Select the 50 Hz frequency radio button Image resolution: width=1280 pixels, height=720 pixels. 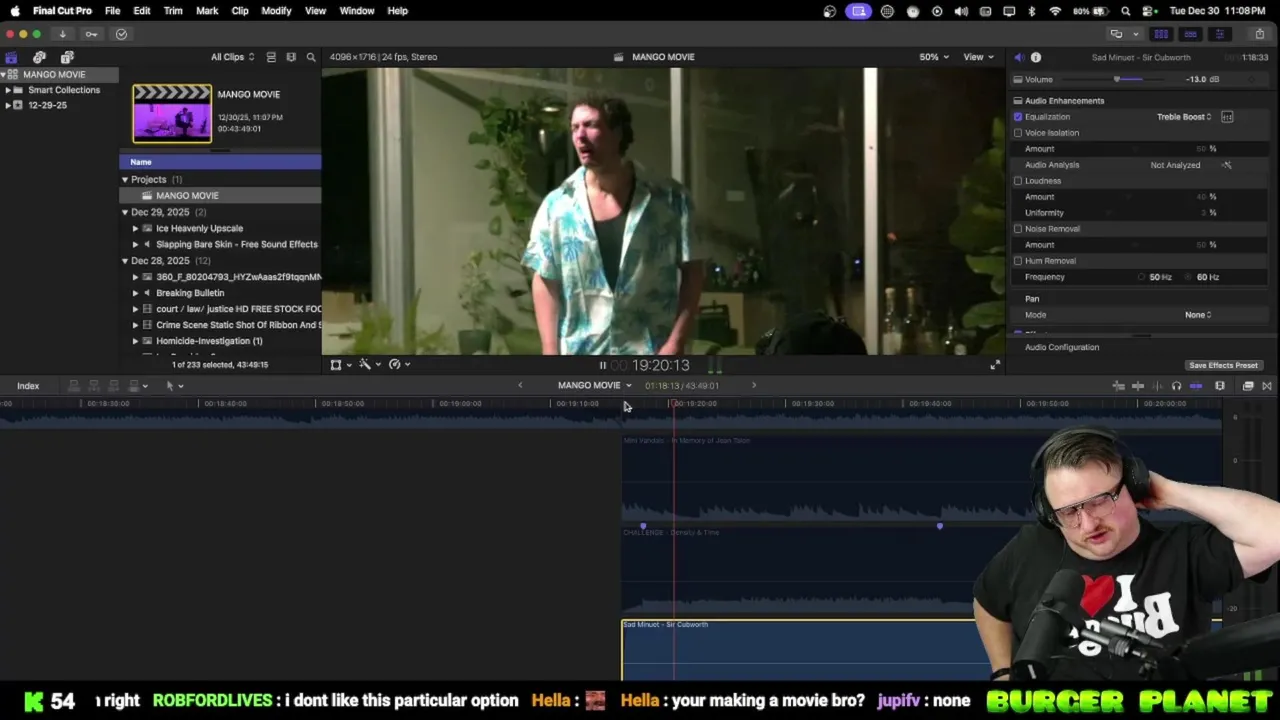tap(1141, 277)
